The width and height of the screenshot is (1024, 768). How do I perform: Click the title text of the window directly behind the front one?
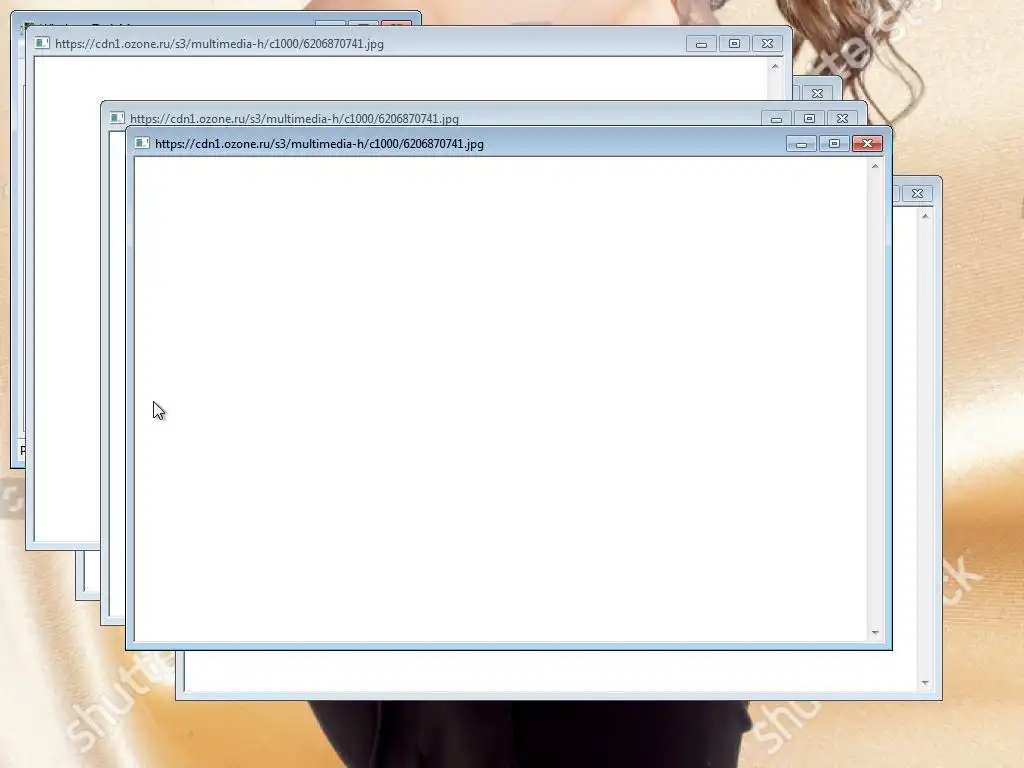click(x=294, y=119)
